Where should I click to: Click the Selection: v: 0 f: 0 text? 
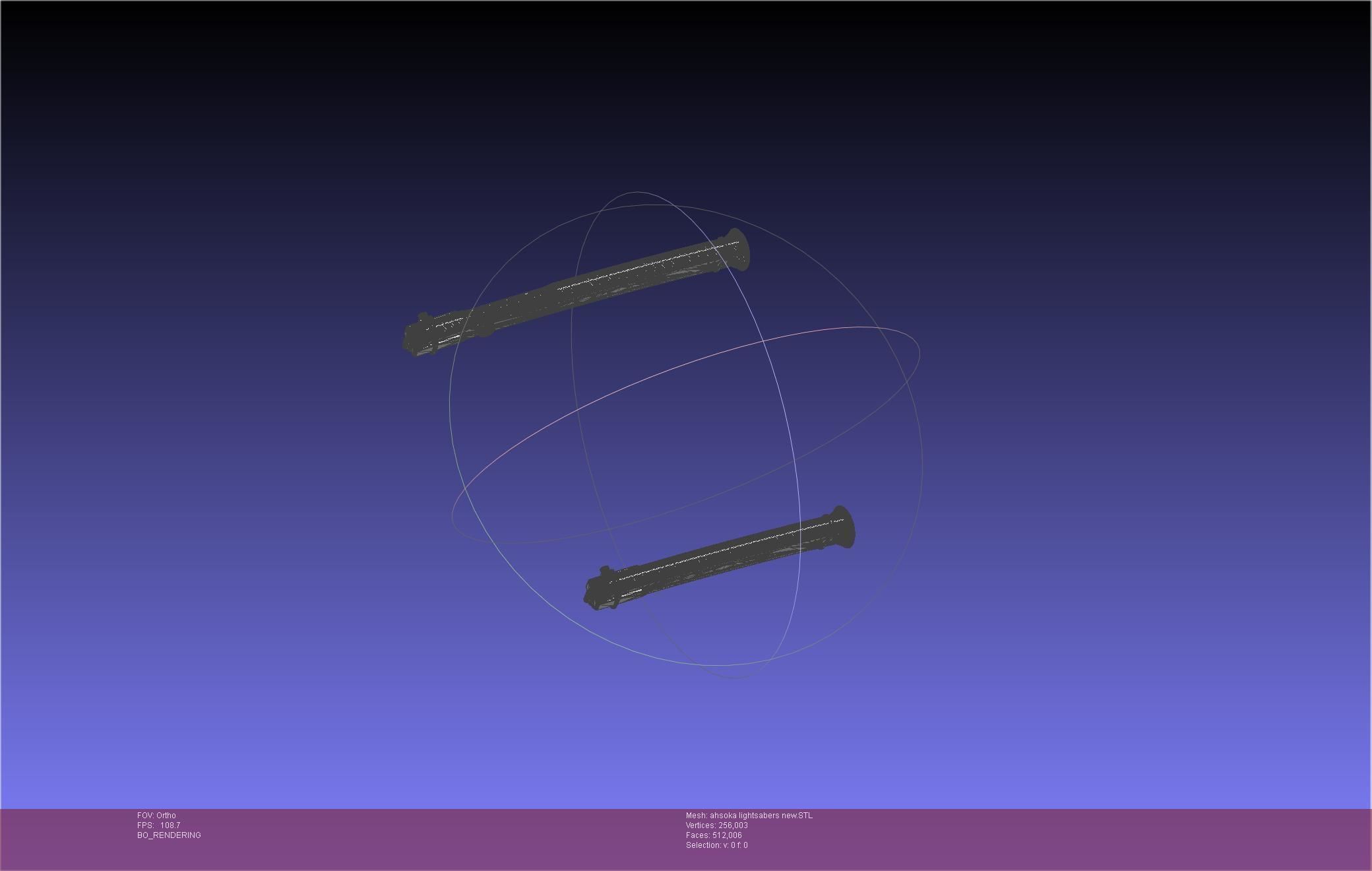(716, 845)
